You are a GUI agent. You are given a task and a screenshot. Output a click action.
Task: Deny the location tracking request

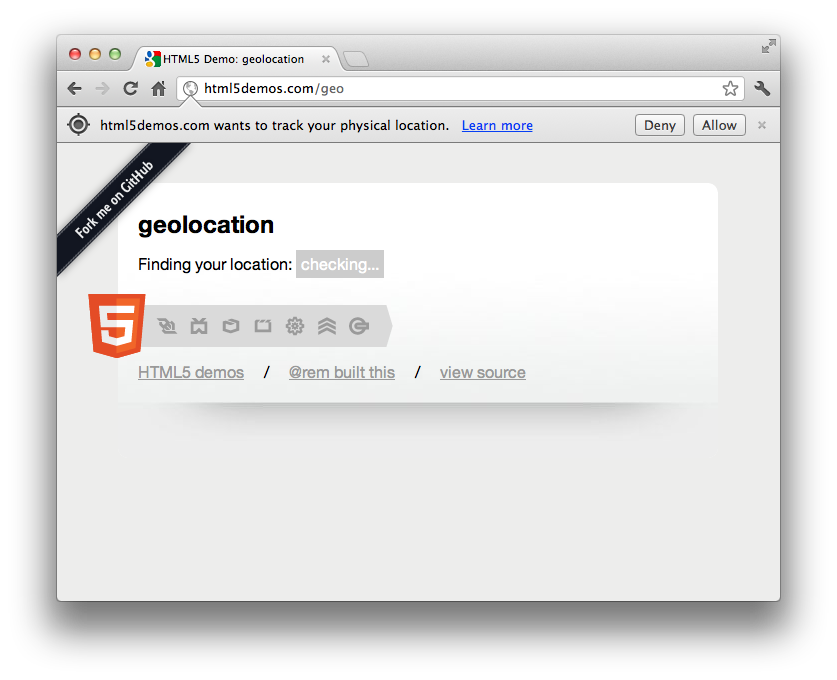660,125
